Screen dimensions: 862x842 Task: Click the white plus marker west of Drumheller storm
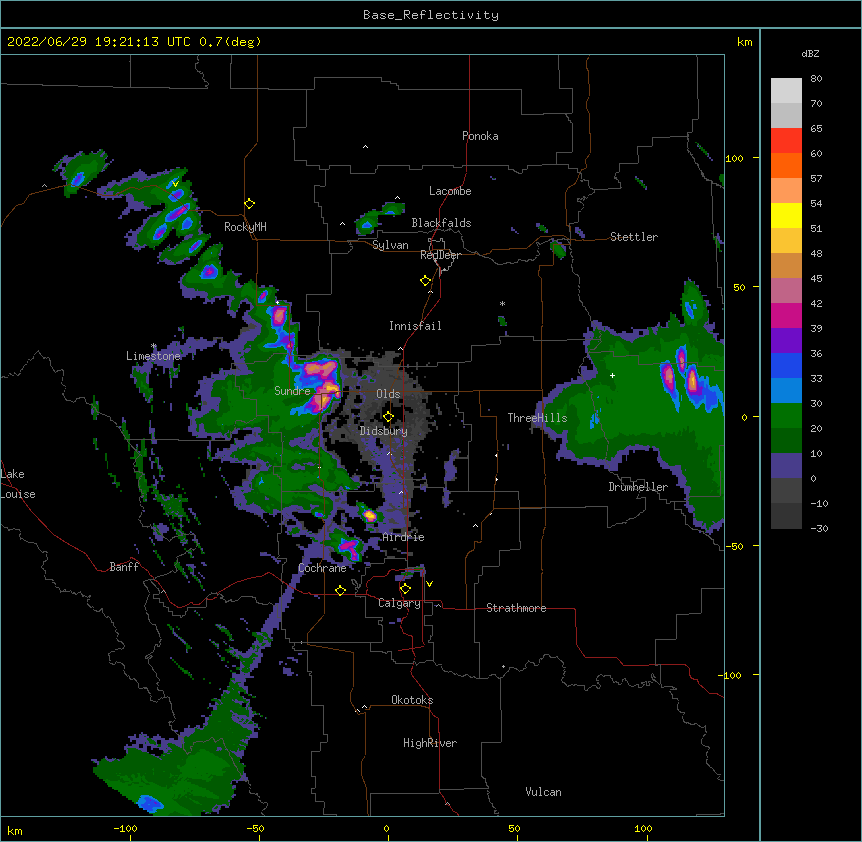point(612,375)
